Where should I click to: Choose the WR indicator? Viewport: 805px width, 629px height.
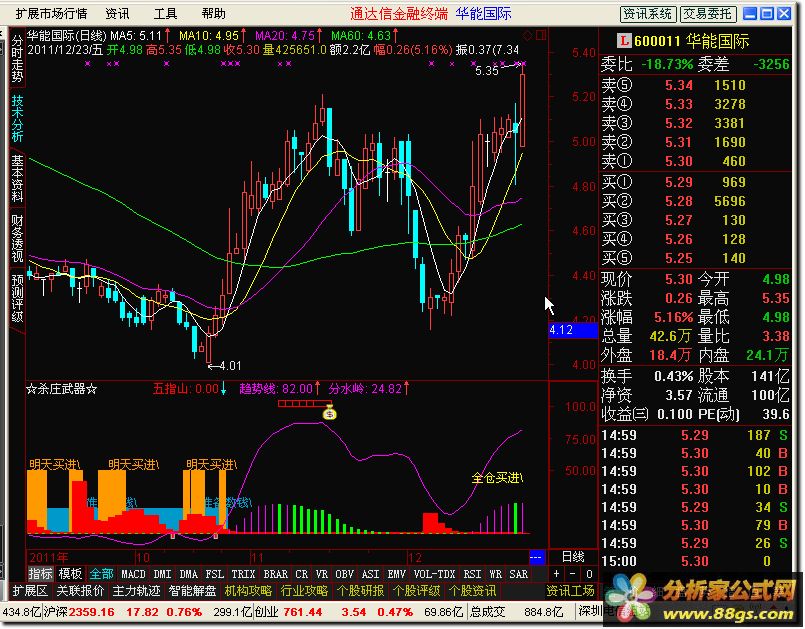click(x=495, y=574)
